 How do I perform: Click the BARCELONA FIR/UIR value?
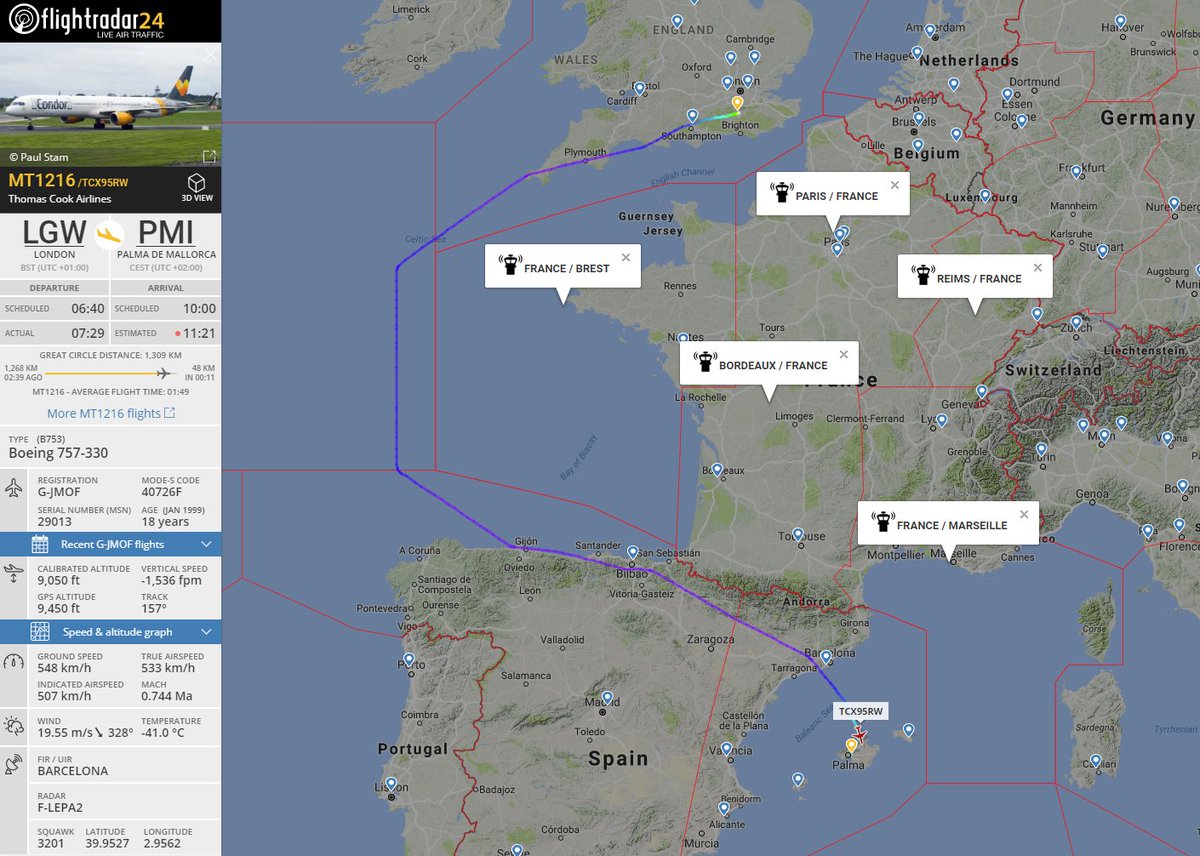coord(72,771)
